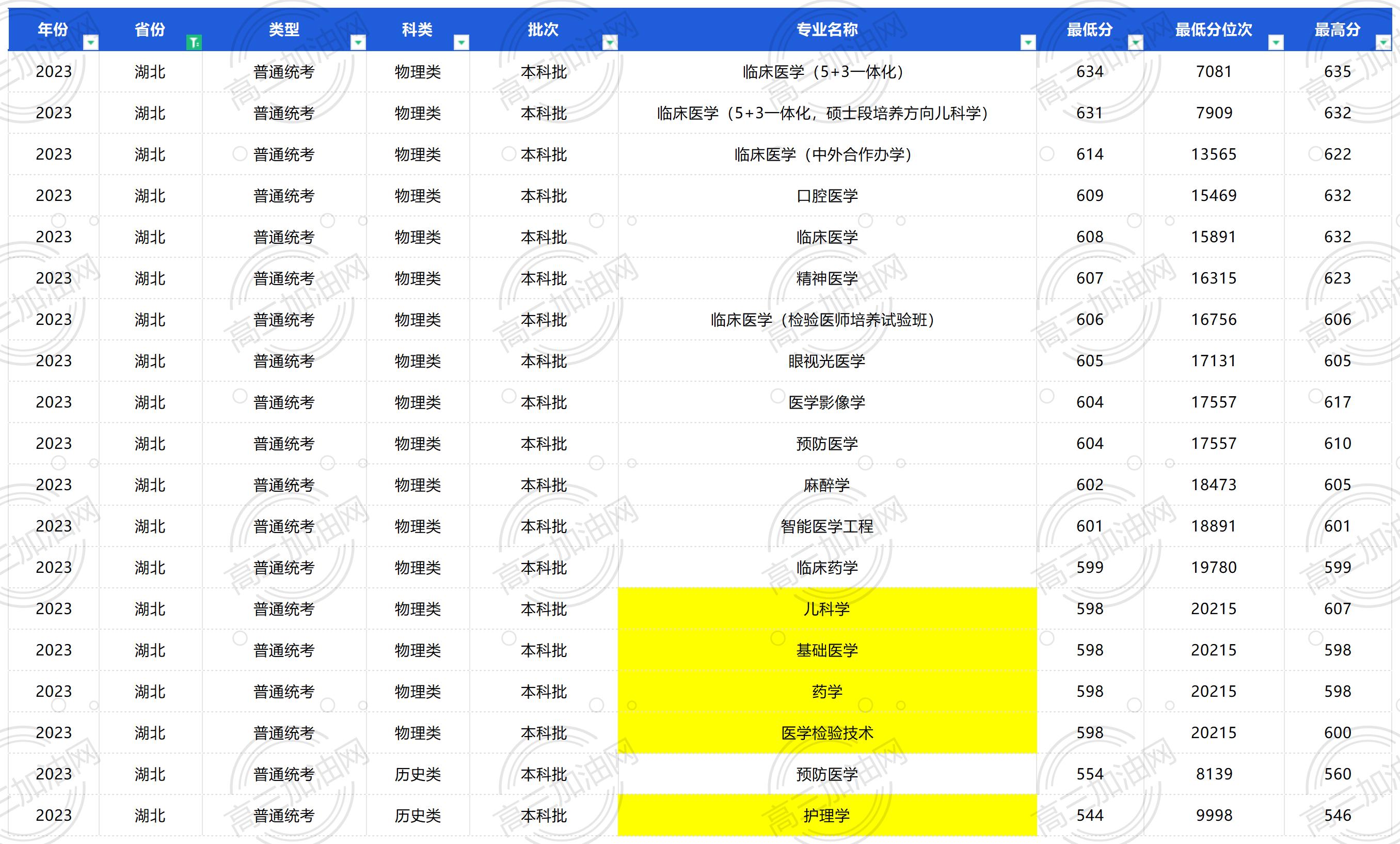Select the 麻醉学 major cell
Viewport: 1400px width, 844px height.
pos(828,485)
